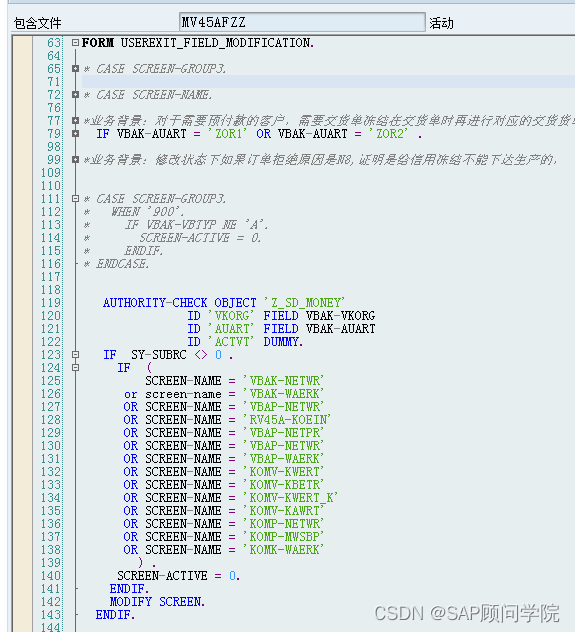Click the 'KOMP-MWSBP' string on line 137
Screen dimensions: 575x632
[x=283, y=536]
